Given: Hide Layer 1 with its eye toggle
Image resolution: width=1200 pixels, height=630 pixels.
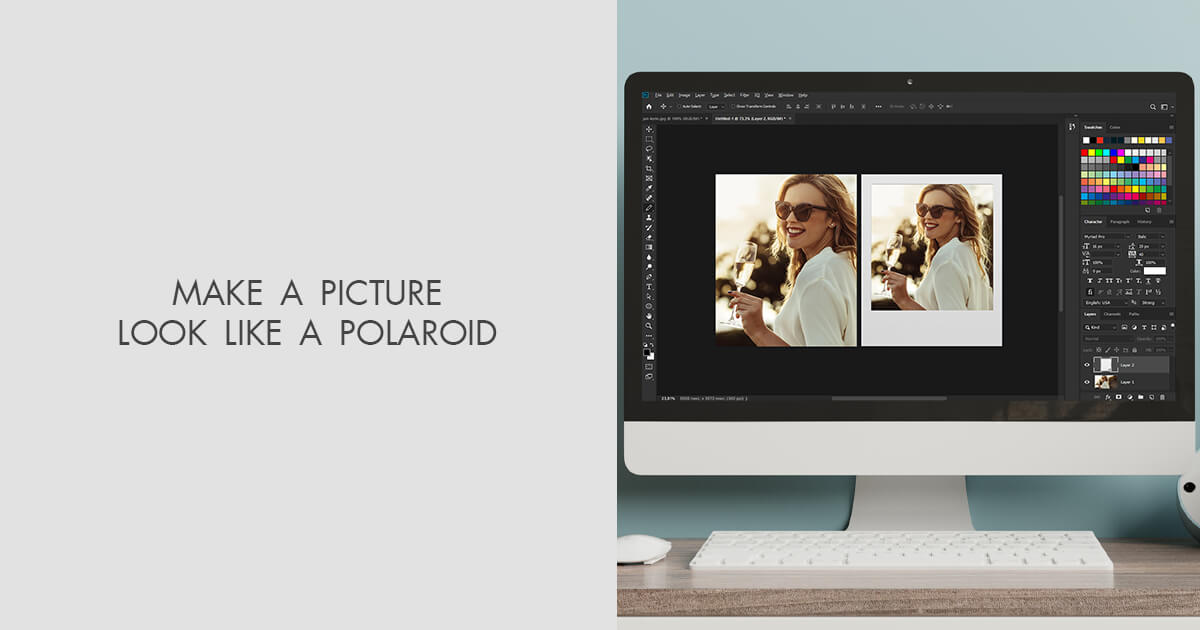Looking at the screenshot, I should pyautogui.click(x=1087, y=382).
